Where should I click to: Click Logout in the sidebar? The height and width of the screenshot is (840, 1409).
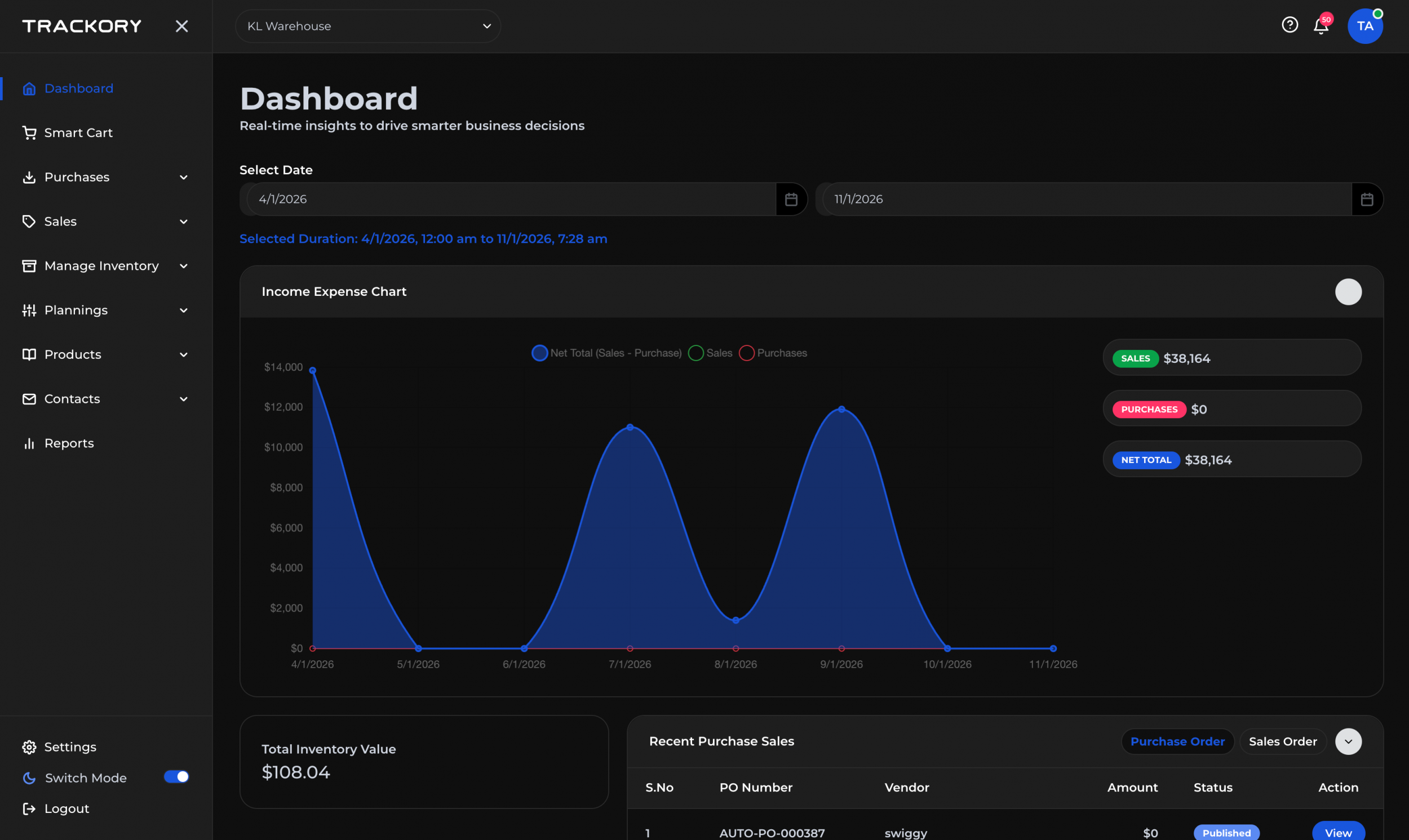(x=67, y=808)
